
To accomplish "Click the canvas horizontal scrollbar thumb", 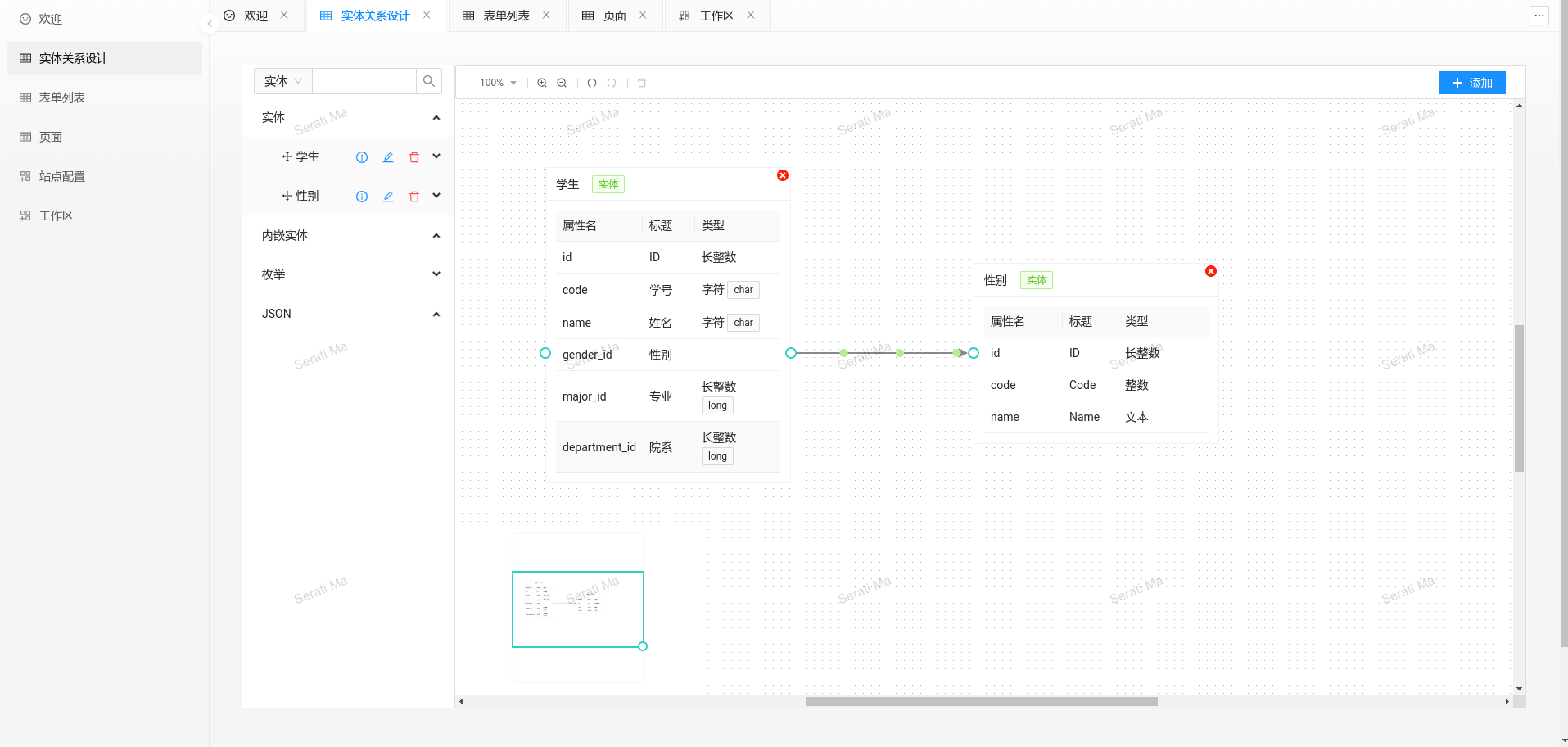I will [981, 701].
